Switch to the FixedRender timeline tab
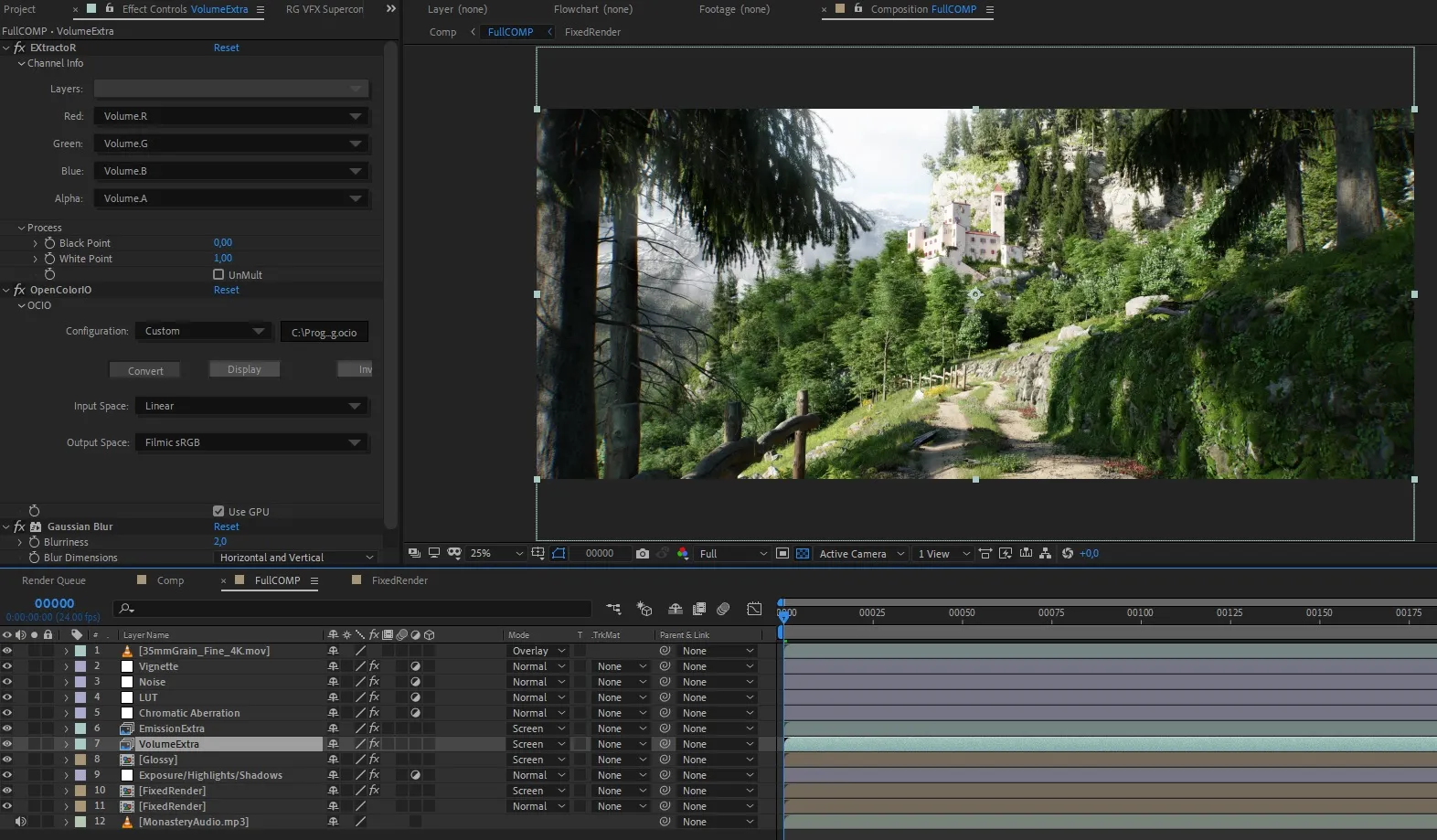This screenshot has width=1437, height=840. point(399,580)
